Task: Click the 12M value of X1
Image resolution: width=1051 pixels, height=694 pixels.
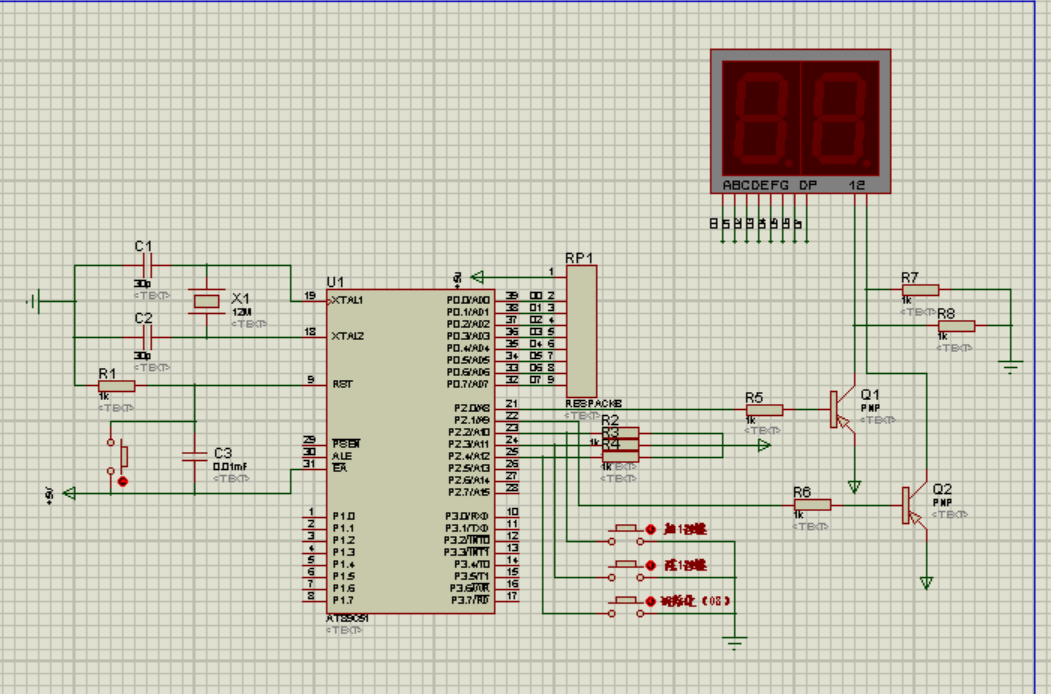Action: 242,312
